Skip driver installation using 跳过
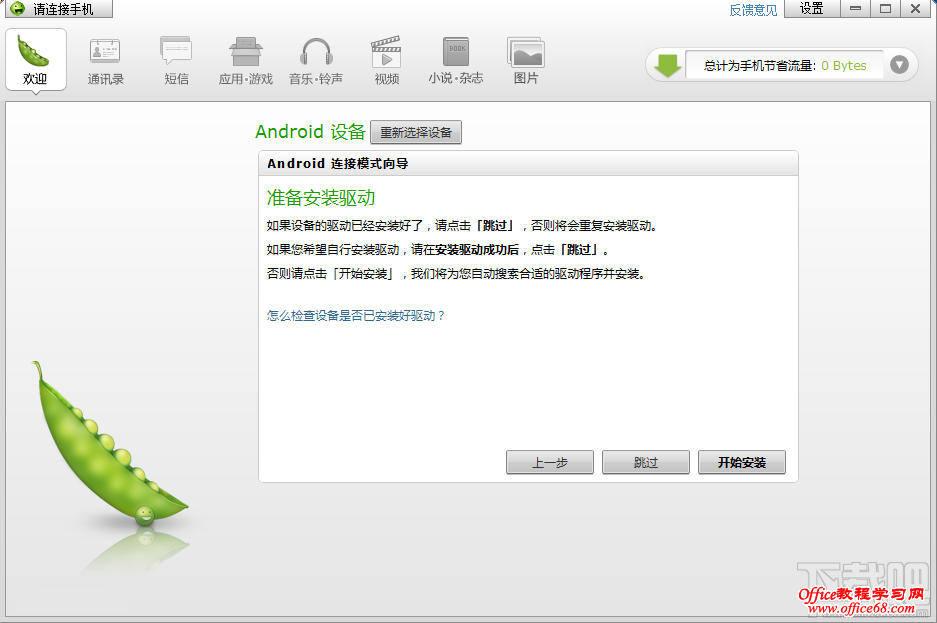Viewport: 937px width, 623px height. point(645,462)
